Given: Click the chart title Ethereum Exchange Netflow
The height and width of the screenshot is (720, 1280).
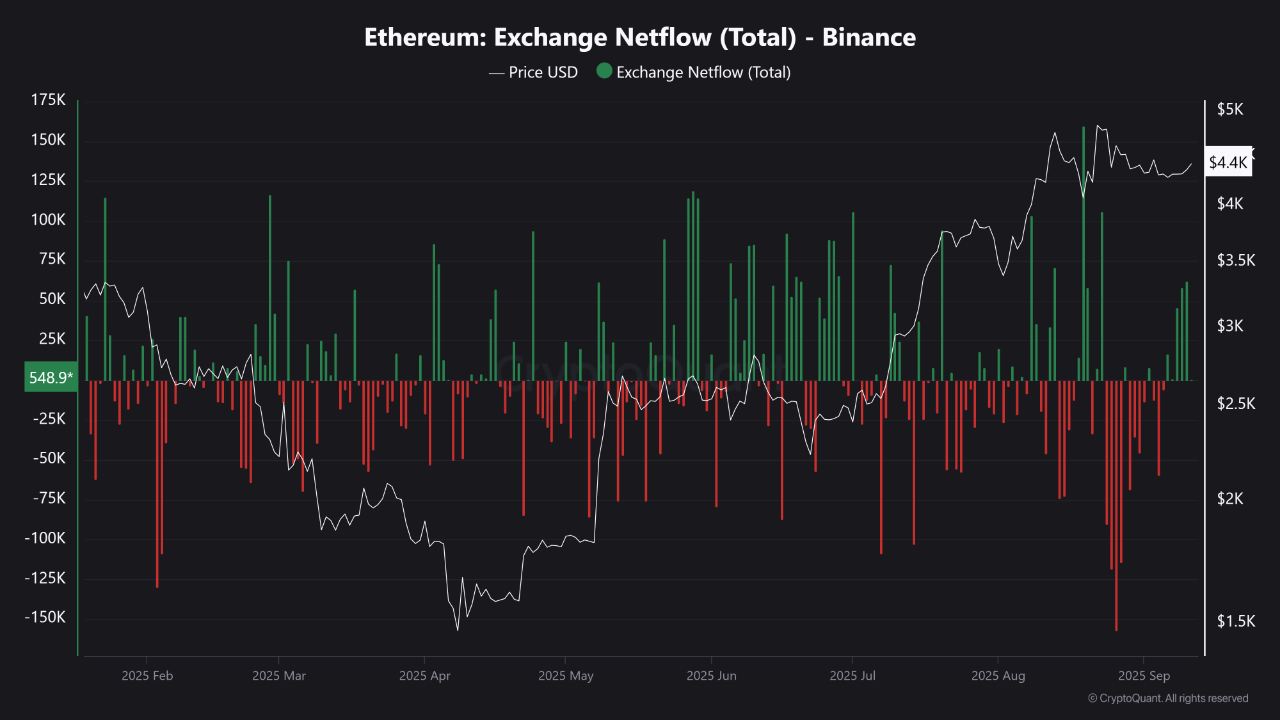Looking at the screenshot, I should (x=640, y=37).
